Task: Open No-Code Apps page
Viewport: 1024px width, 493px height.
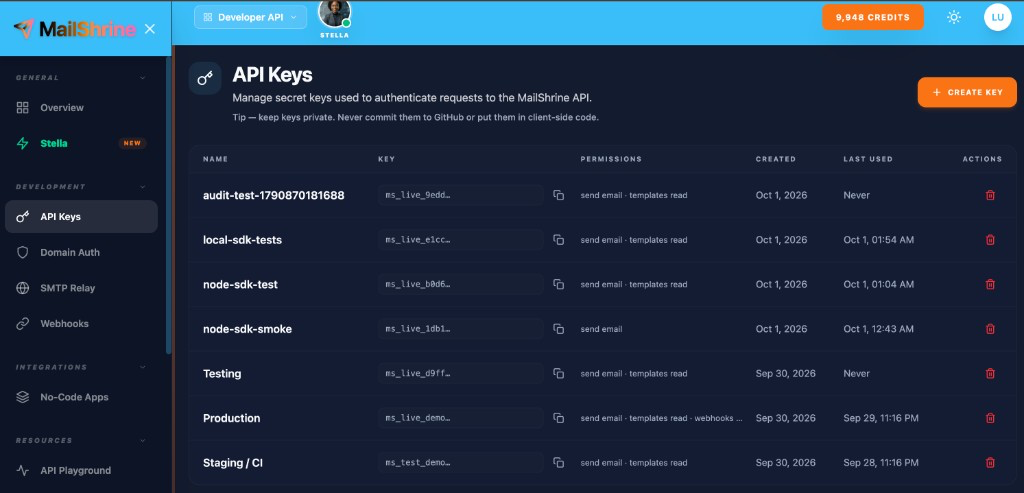Action: point(81,397)
